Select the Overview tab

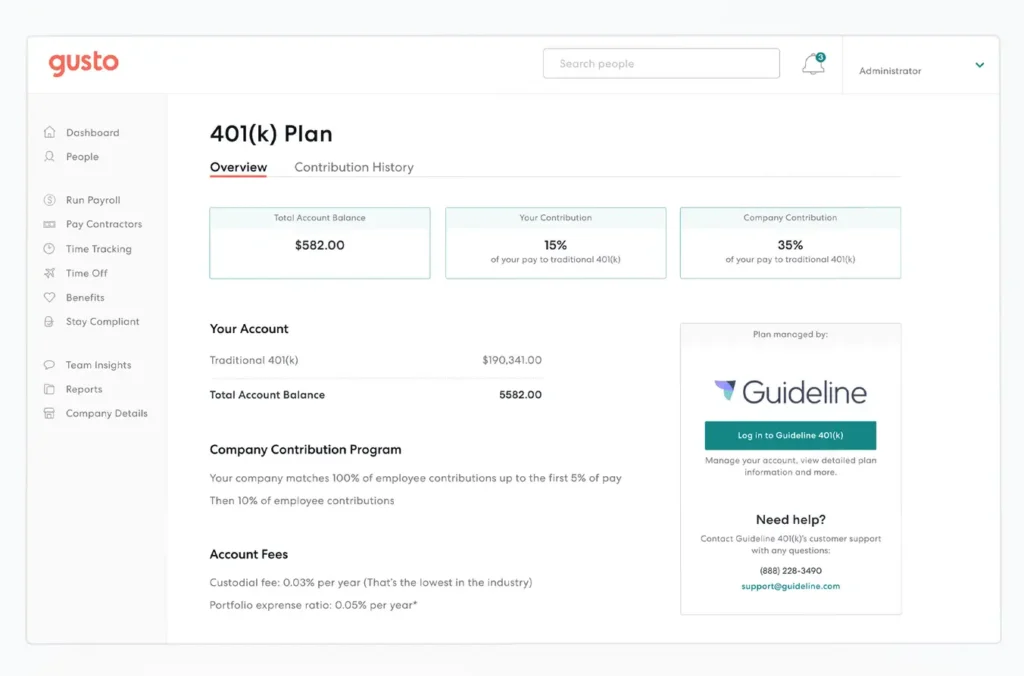(238, 167)
